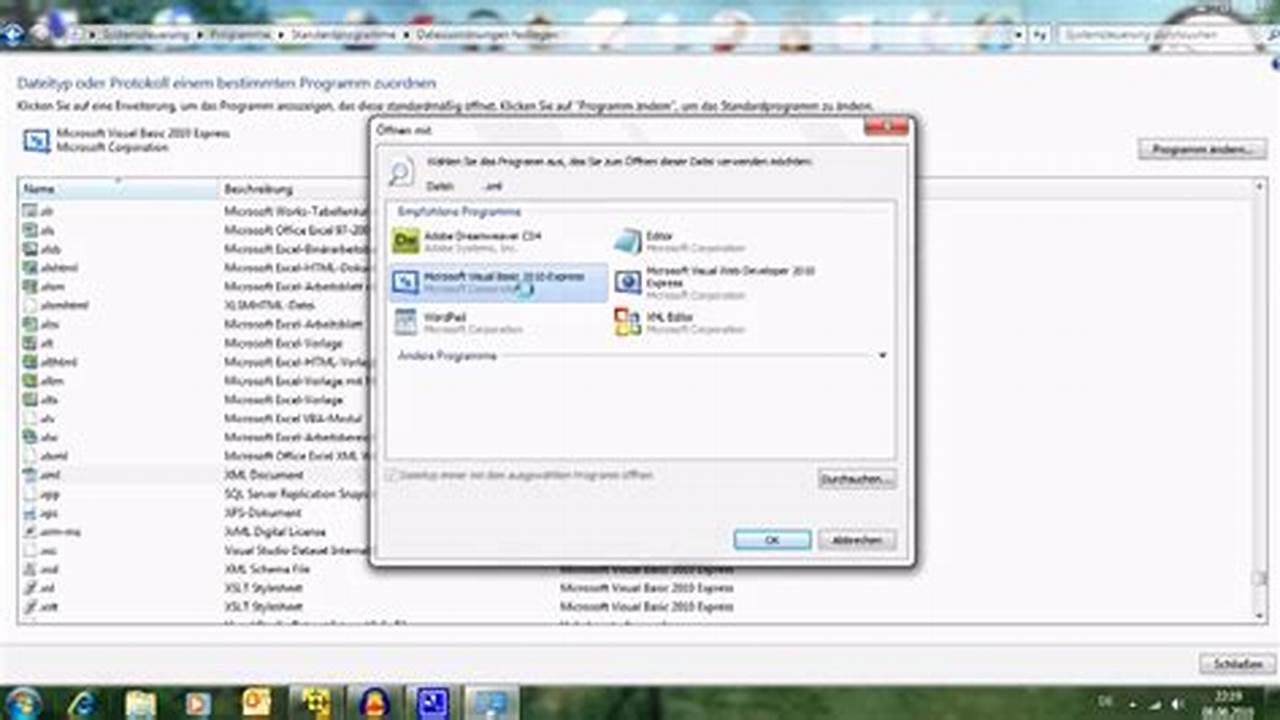The width and height of the screenshot is (1280, 720).
Task: Expand the arrow after Systemsteuerung breadcrumb
Action: coord(202,34)
